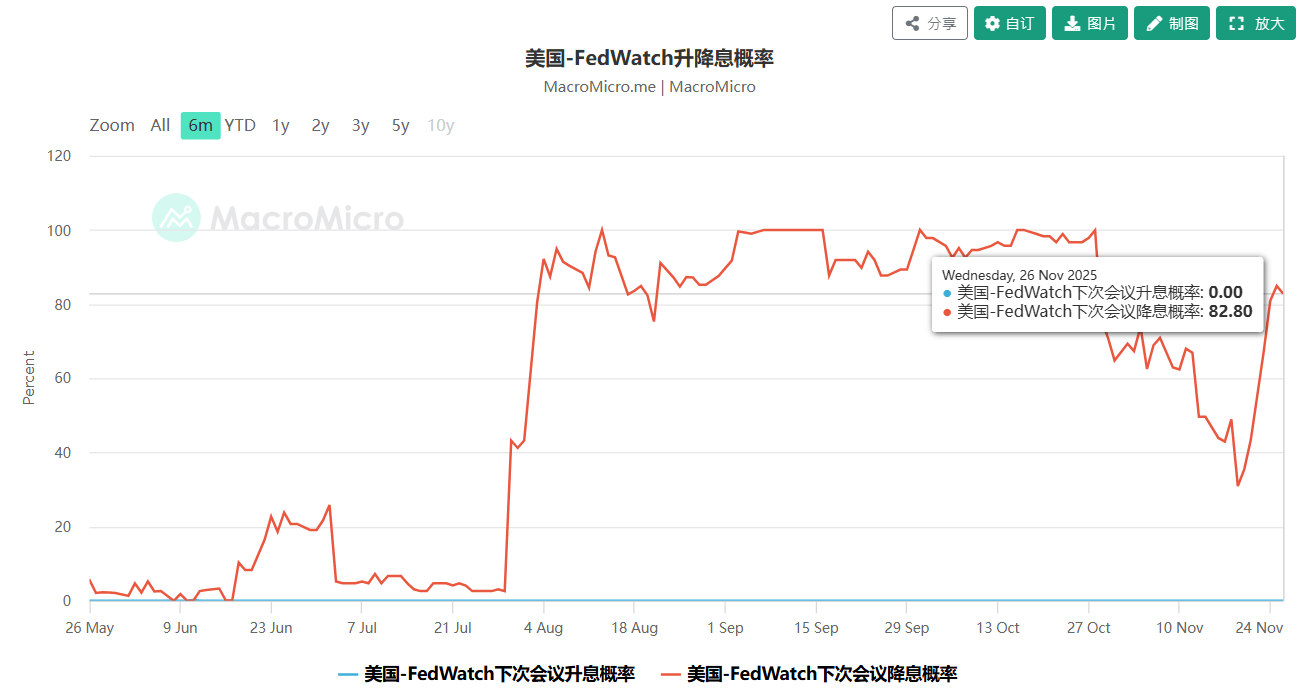1307x695 pixels.
Task: Click the 制图 pencil edit button
Action: 1172,23
